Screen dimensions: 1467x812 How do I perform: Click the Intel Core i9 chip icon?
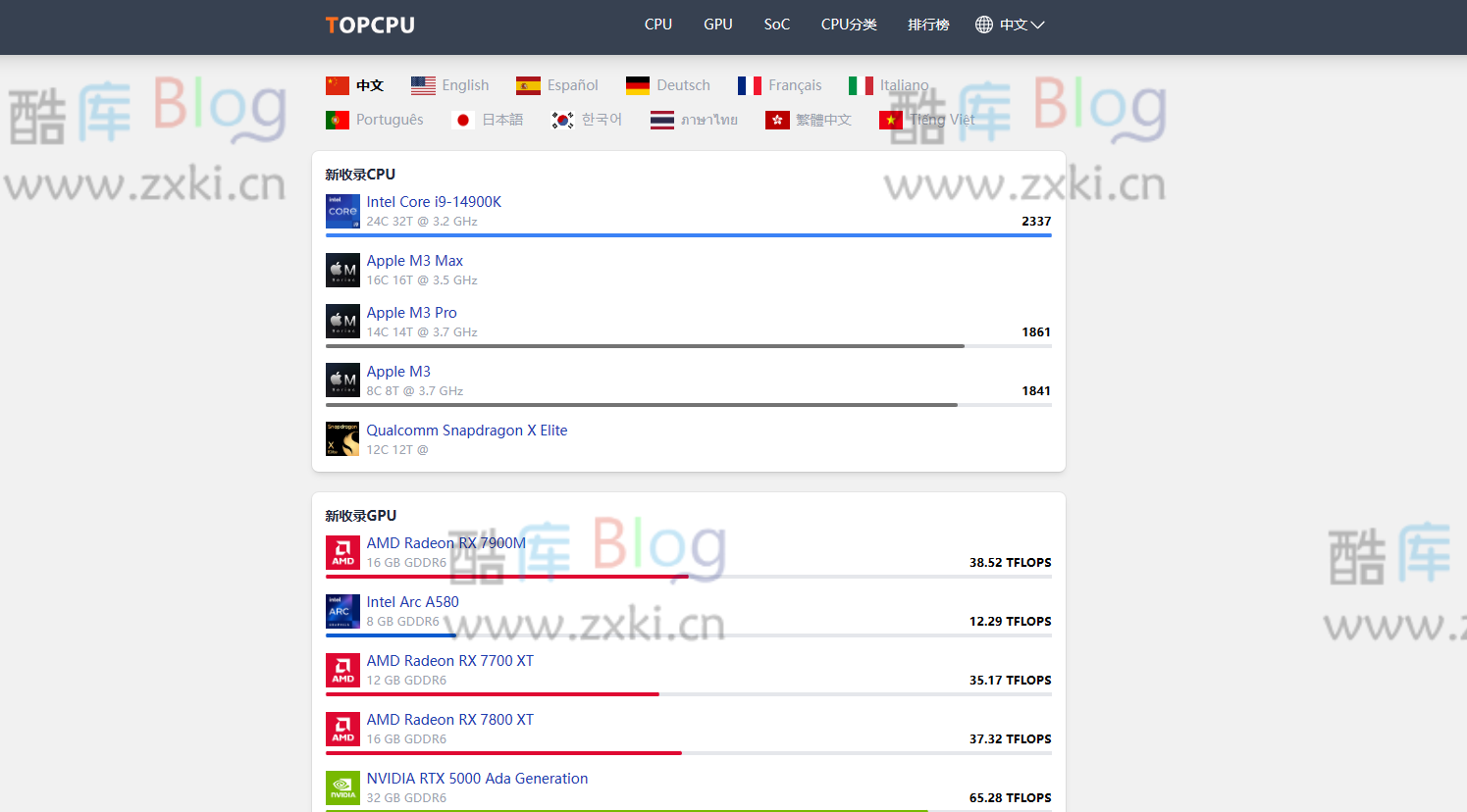pos(342,211)
